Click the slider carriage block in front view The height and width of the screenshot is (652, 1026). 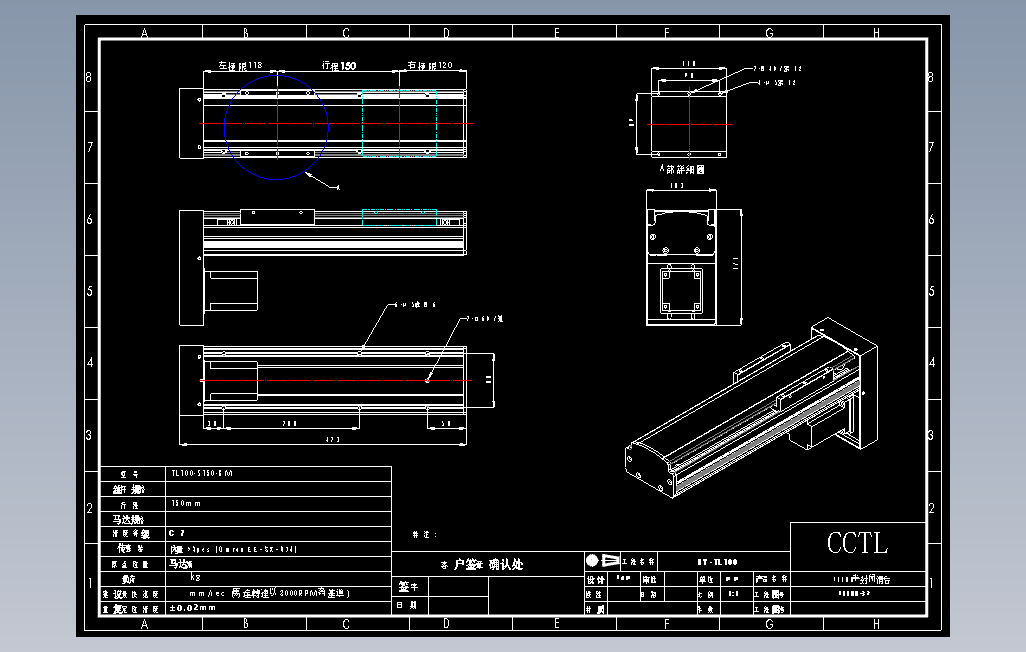coord(277,217)
